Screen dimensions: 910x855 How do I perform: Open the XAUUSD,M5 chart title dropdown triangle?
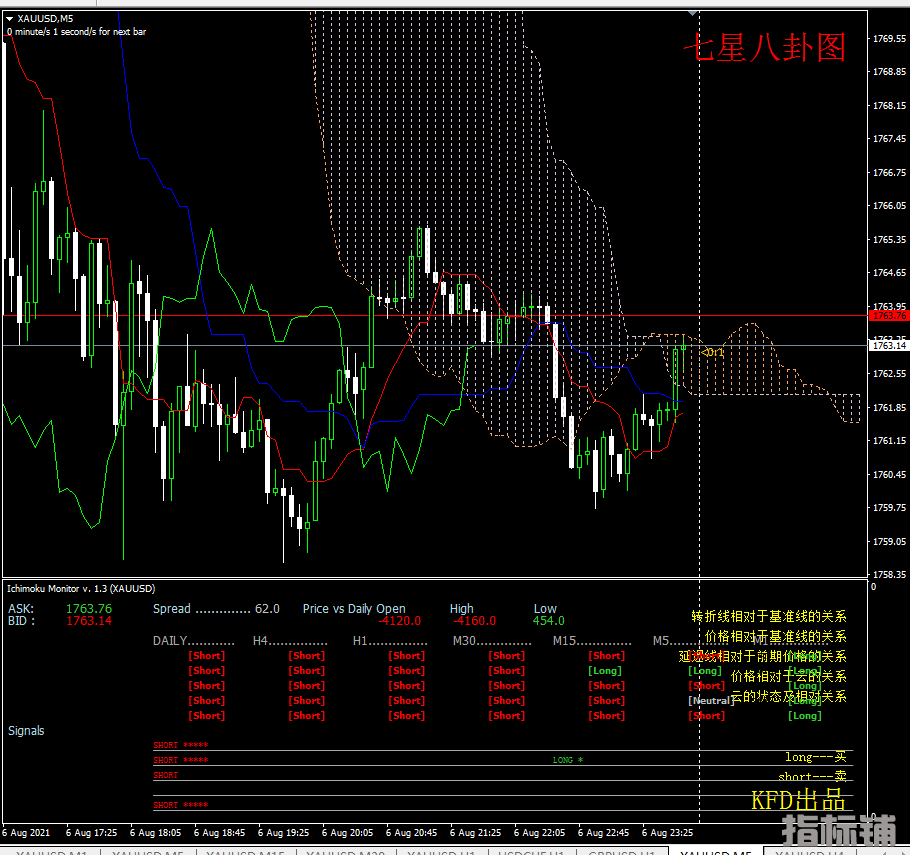click(x=9, y=19)
